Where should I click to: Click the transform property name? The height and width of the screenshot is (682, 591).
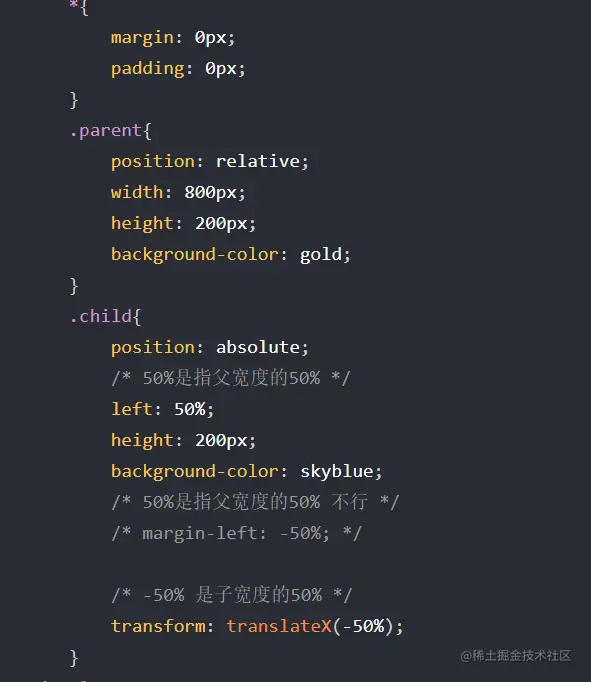(158, 626)
